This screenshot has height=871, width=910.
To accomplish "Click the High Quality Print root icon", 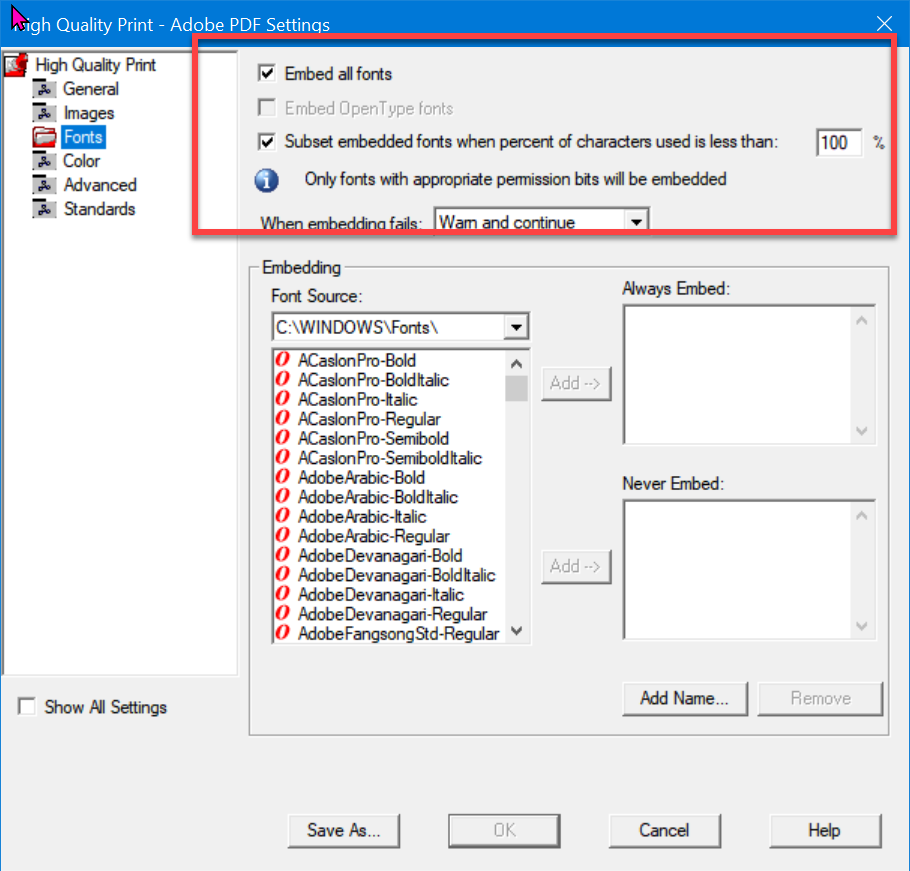I will 15,64.
